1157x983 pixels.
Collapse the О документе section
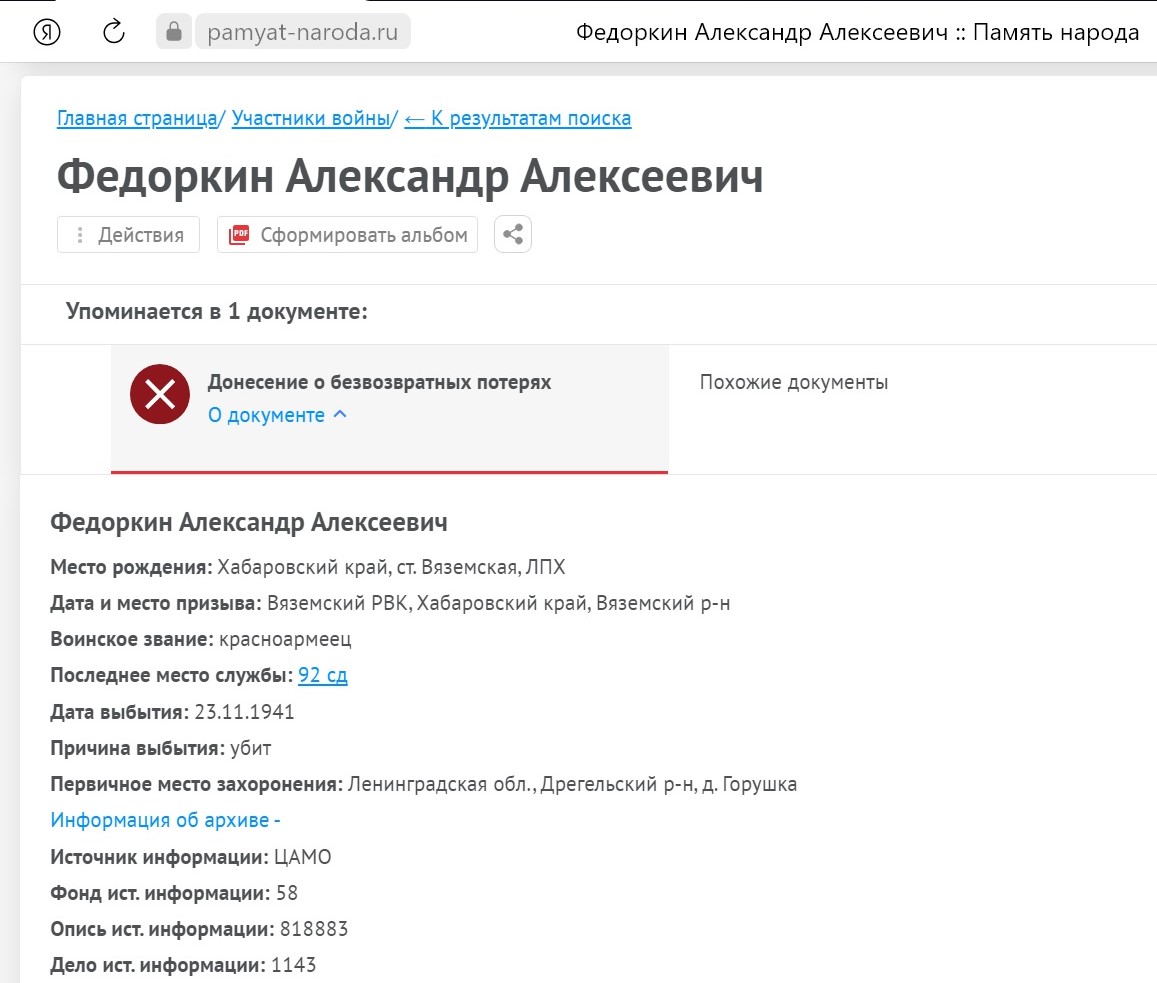click(x=277, y=415)
